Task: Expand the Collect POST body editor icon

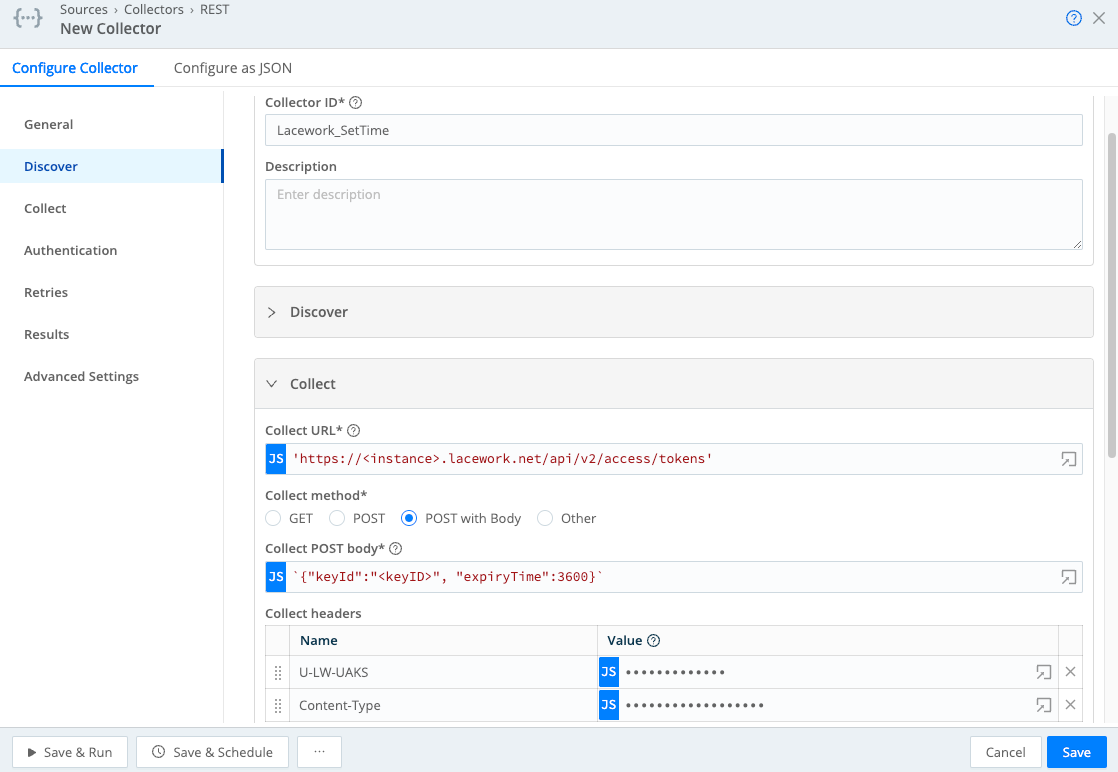Action: (x=1068, y=577)
